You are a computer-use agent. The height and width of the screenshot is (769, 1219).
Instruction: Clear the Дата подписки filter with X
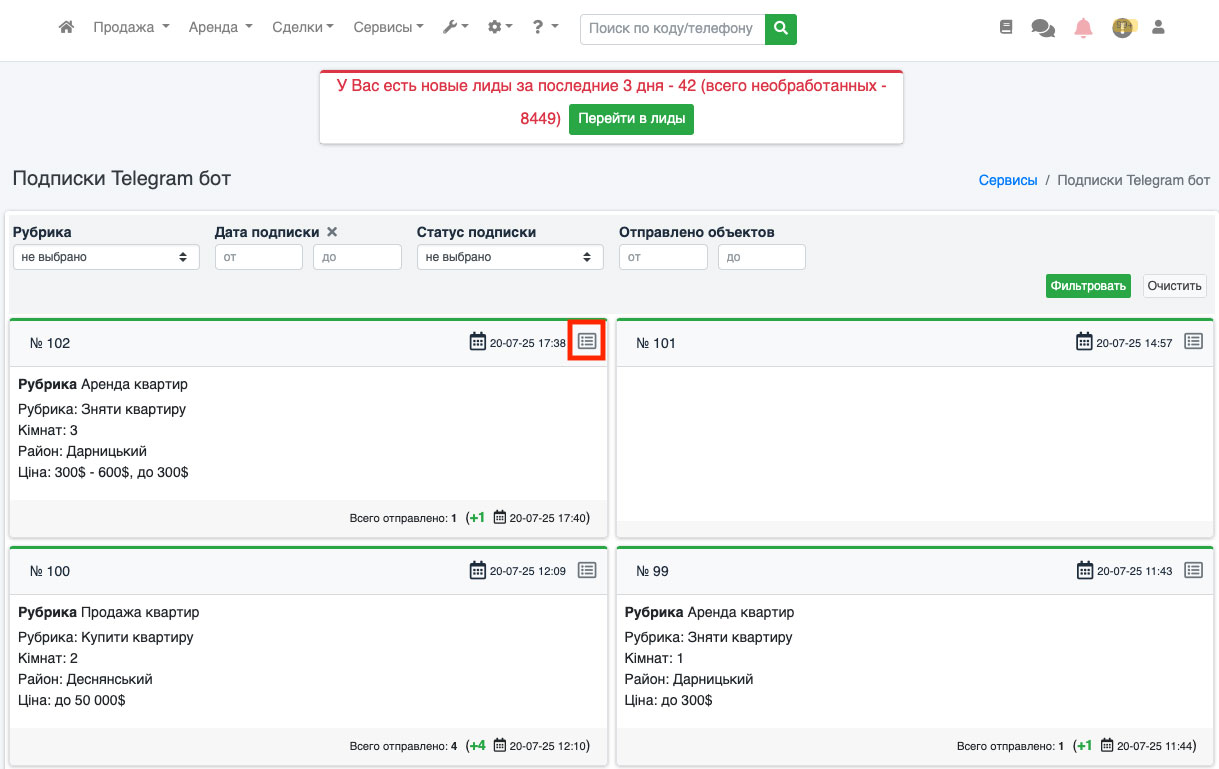(x=332, y=232)
